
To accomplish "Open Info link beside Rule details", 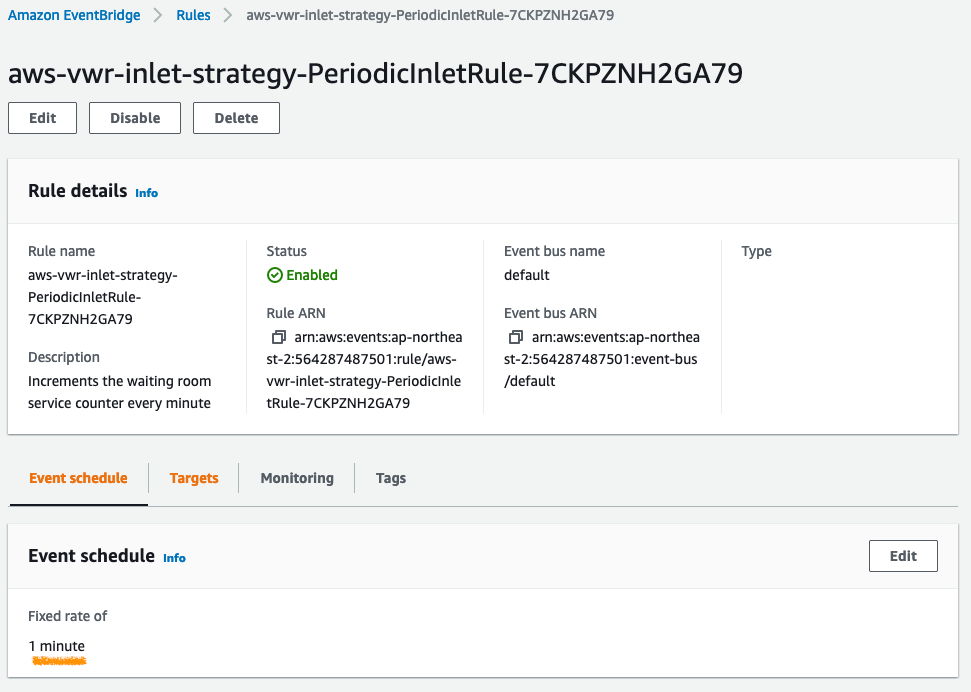I will pyautogui.click(x=147, y=193).
